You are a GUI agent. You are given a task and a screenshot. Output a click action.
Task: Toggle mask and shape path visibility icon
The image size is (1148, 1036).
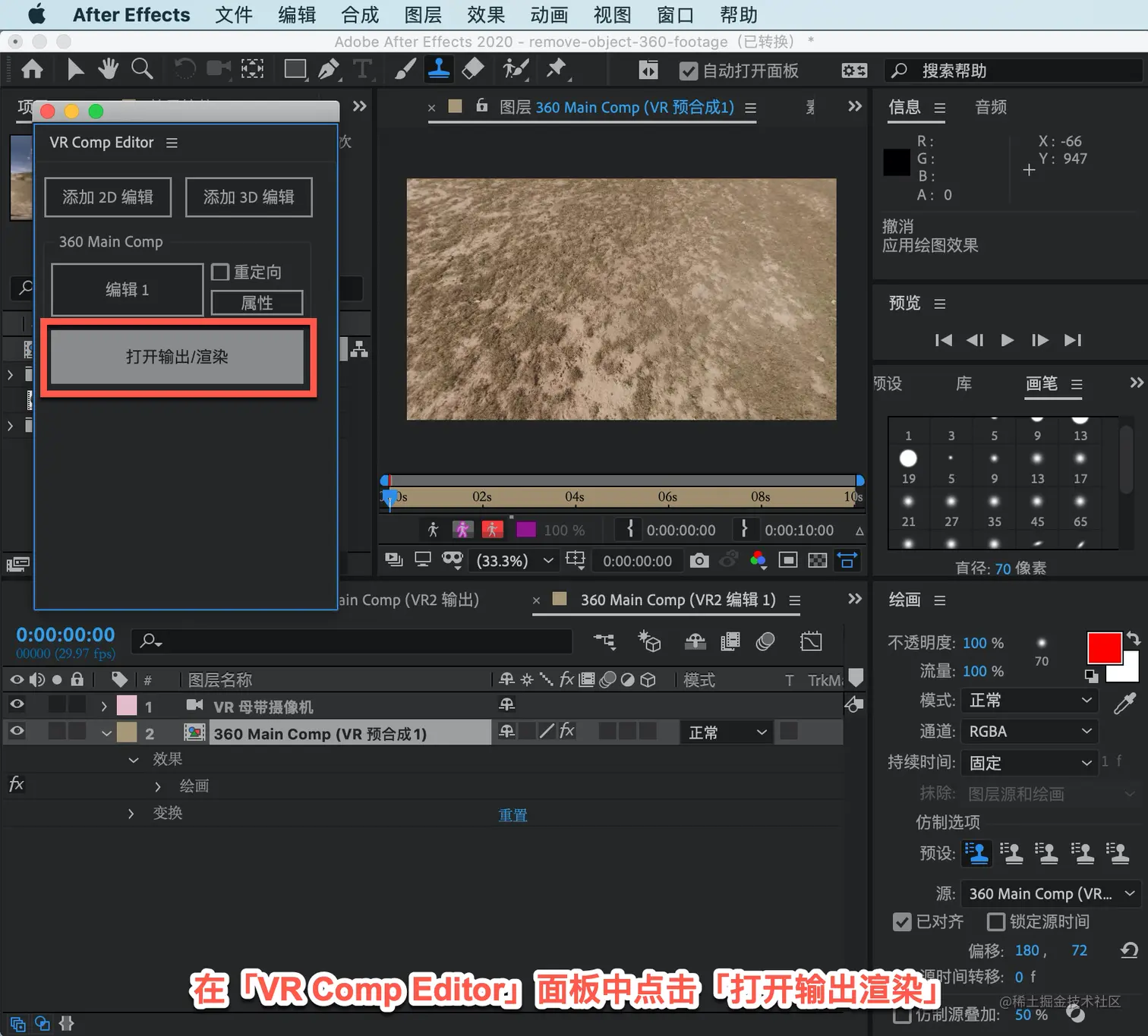tap(453, 560)
